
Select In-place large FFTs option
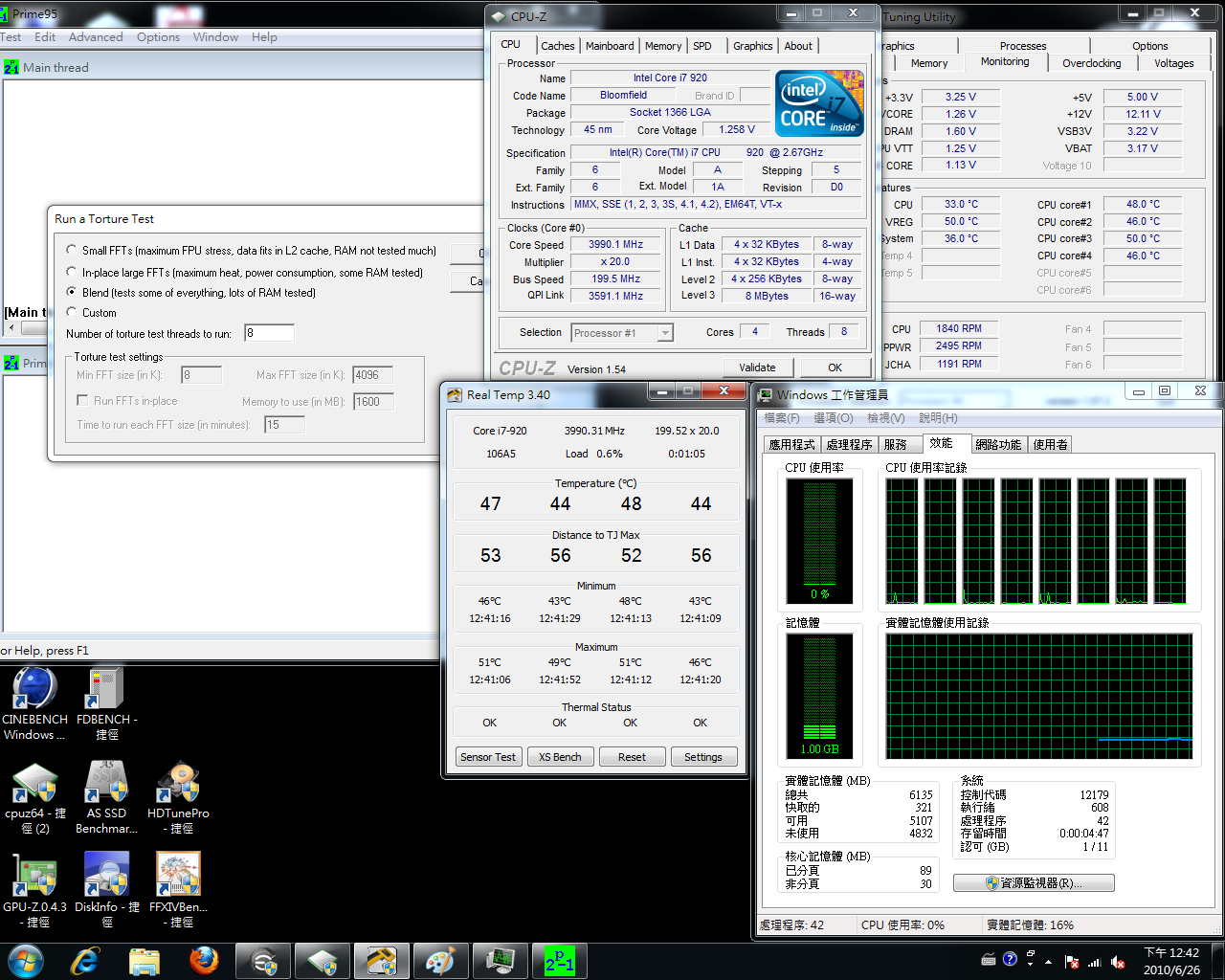pyautogui.click(x=72, y=272)
